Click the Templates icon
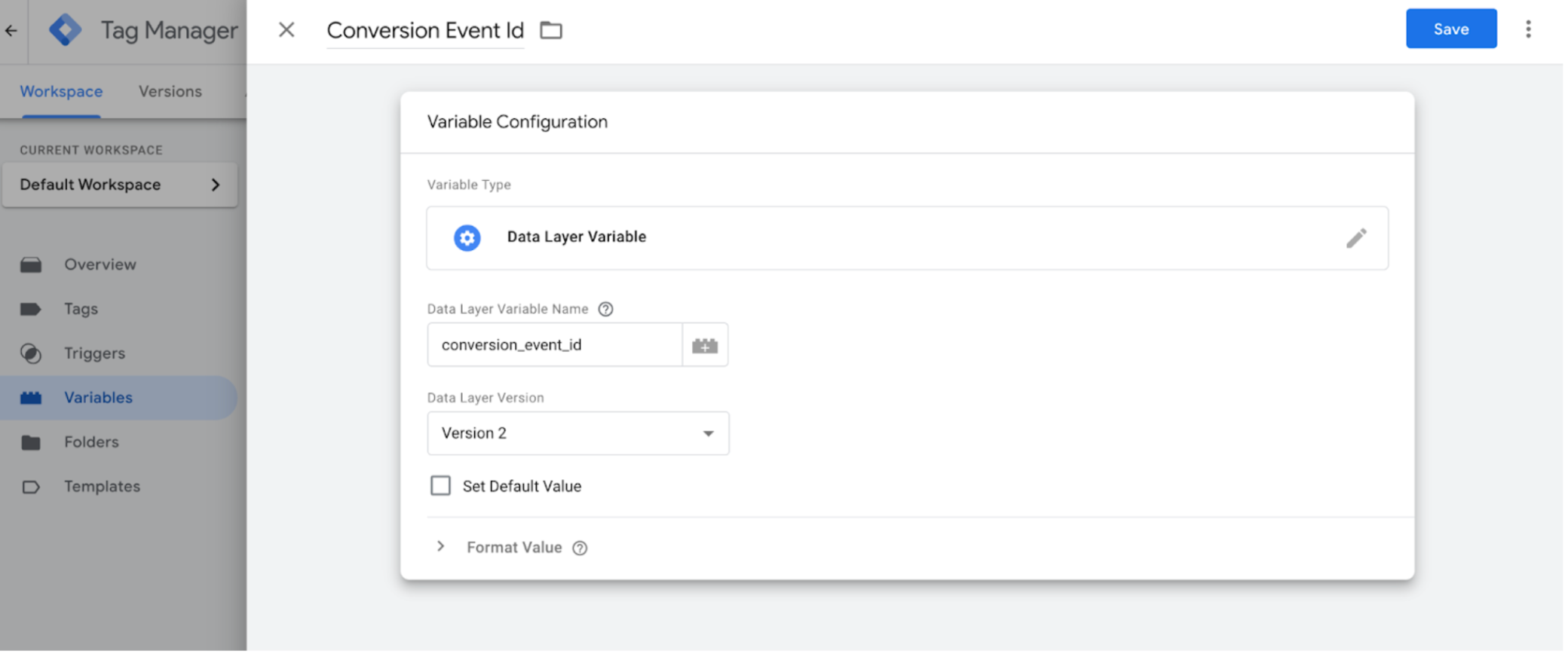The image size is (1568, 654). 31,487
